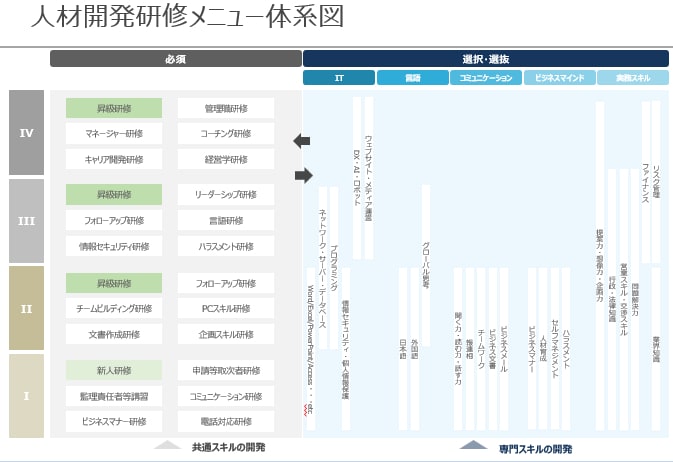The image size is (673, 462).
Task: Click the left-pointing arrow between the panels
Action: click(302, 140)
